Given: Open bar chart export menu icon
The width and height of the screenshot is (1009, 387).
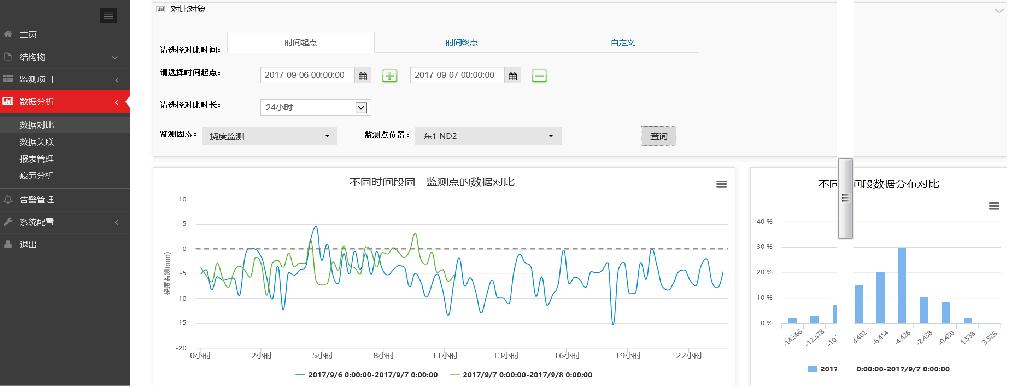Looking at the screenshot, I should [994, 205].
